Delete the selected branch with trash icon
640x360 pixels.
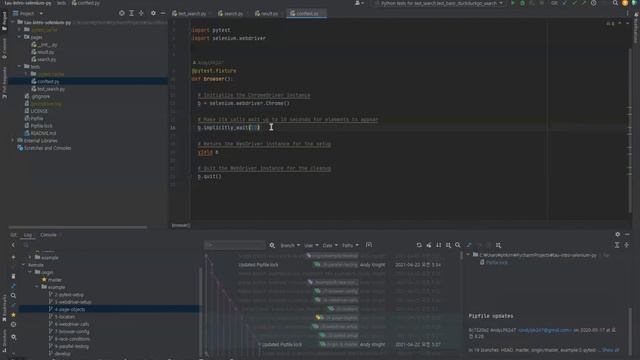point(13,276)
